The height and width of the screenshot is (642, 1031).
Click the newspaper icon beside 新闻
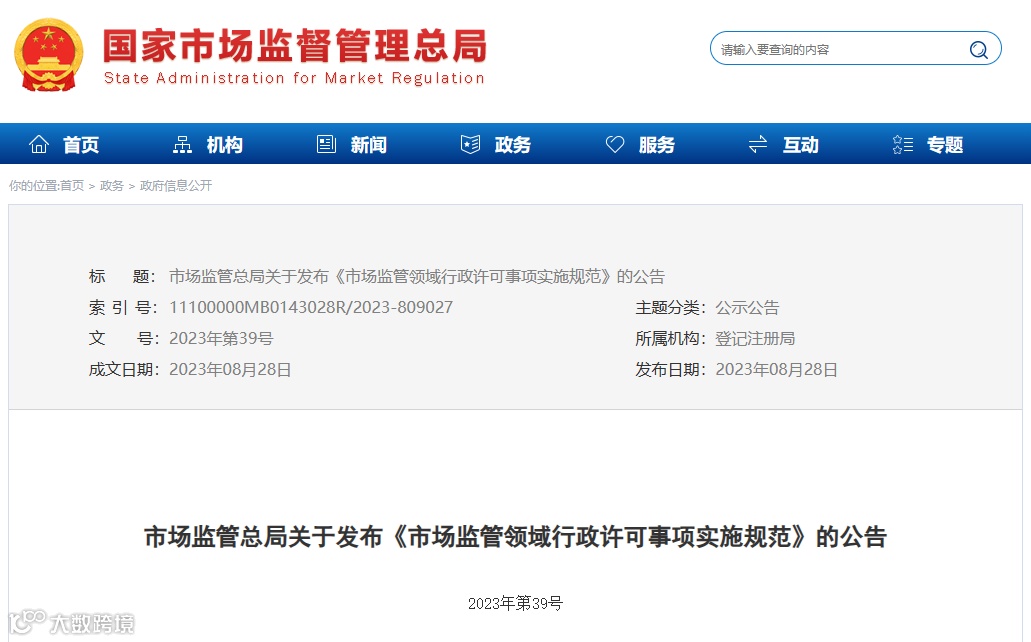point(326,144)
